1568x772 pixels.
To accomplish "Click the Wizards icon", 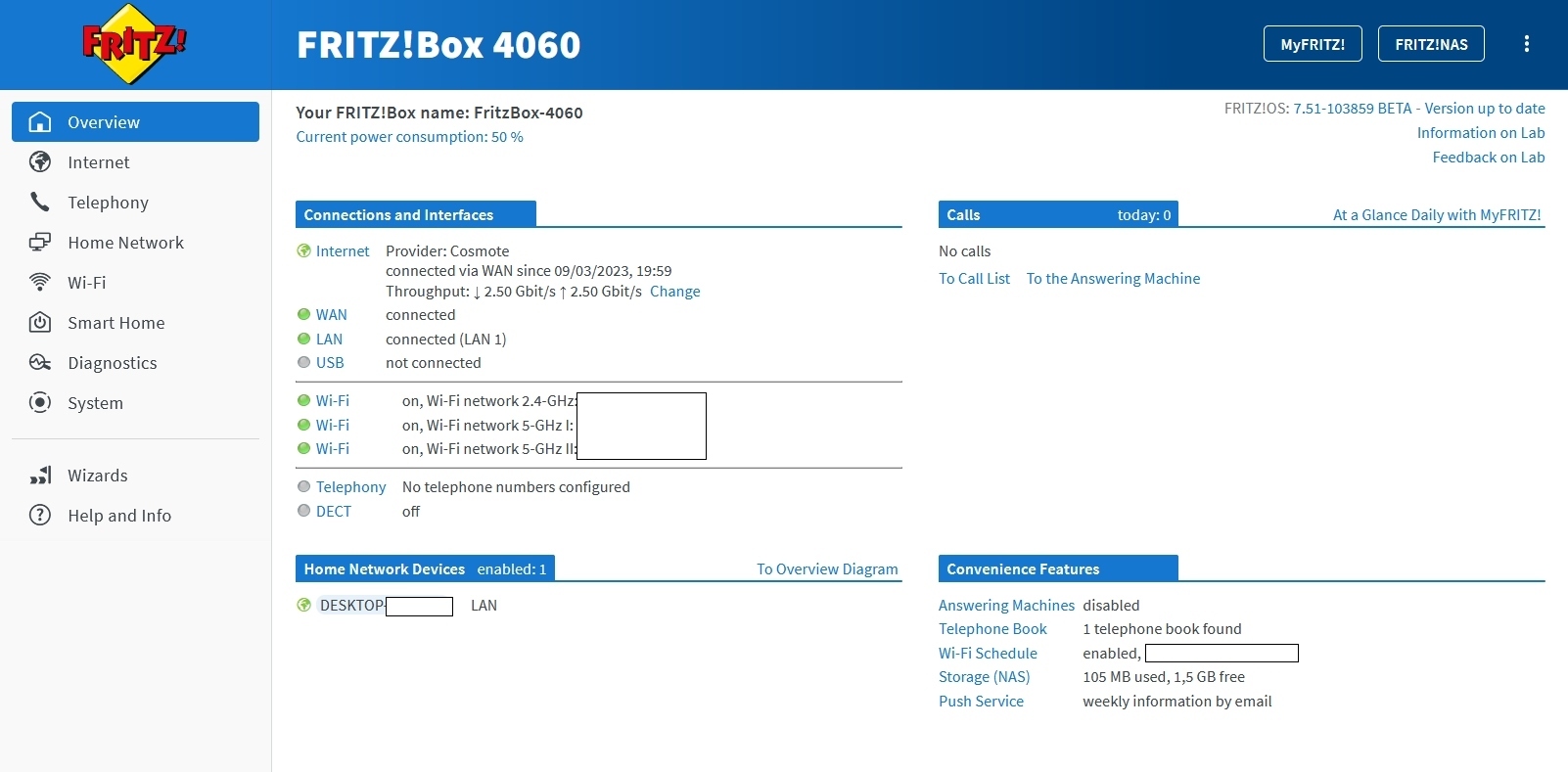I will click(x=40, y=476).
